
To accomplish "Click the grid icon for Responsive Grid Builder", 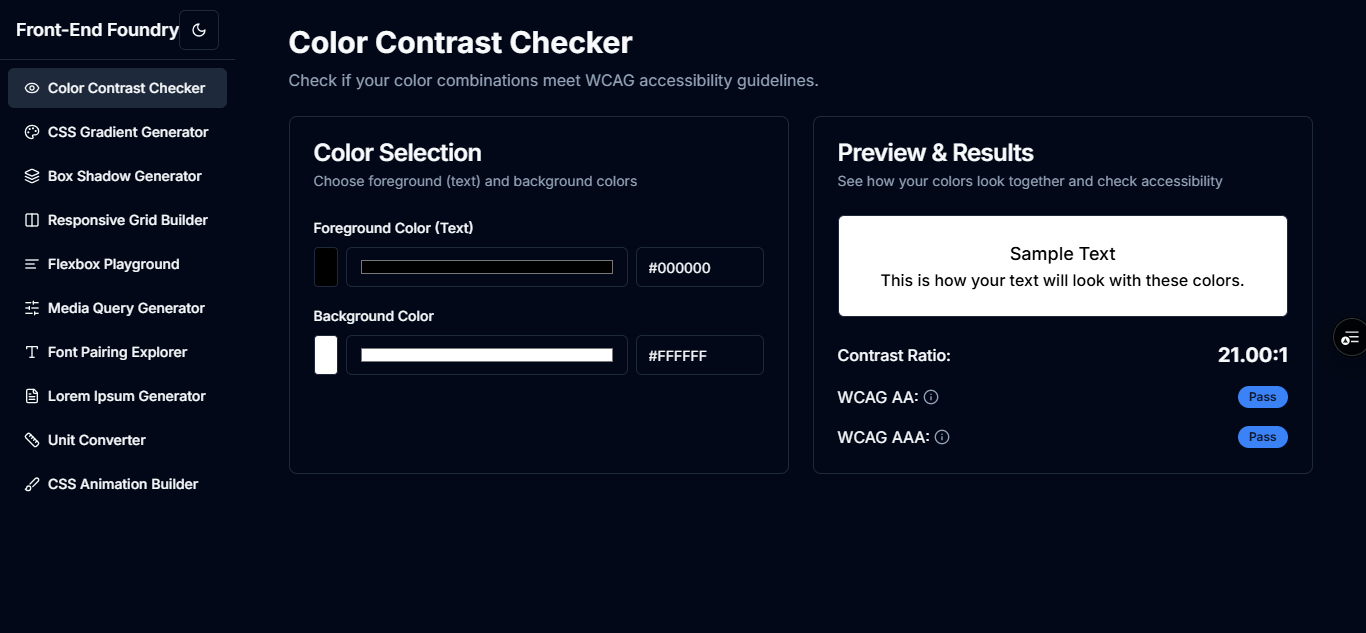I will tap(30, 219).
